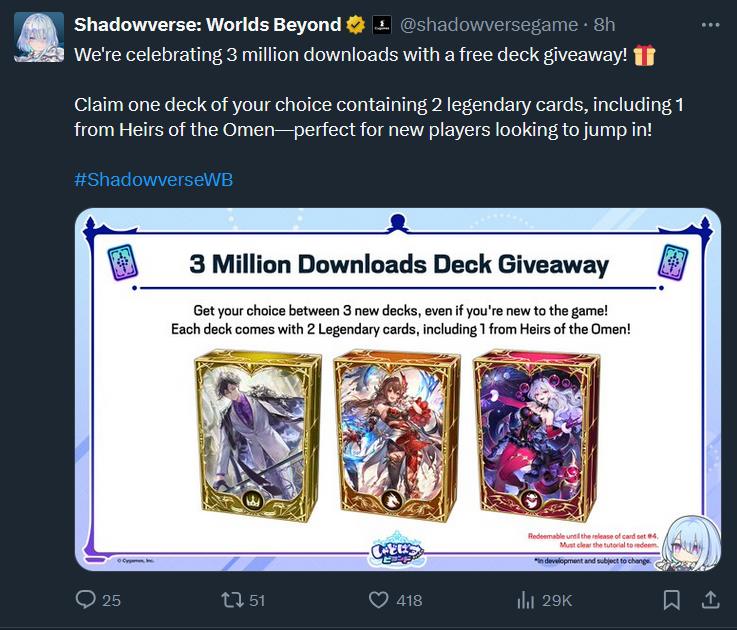Click the gold deck box with crown emblem
The width and height of the screenshot is (737, 630).
pyautogui.click(x=258, y=435)
